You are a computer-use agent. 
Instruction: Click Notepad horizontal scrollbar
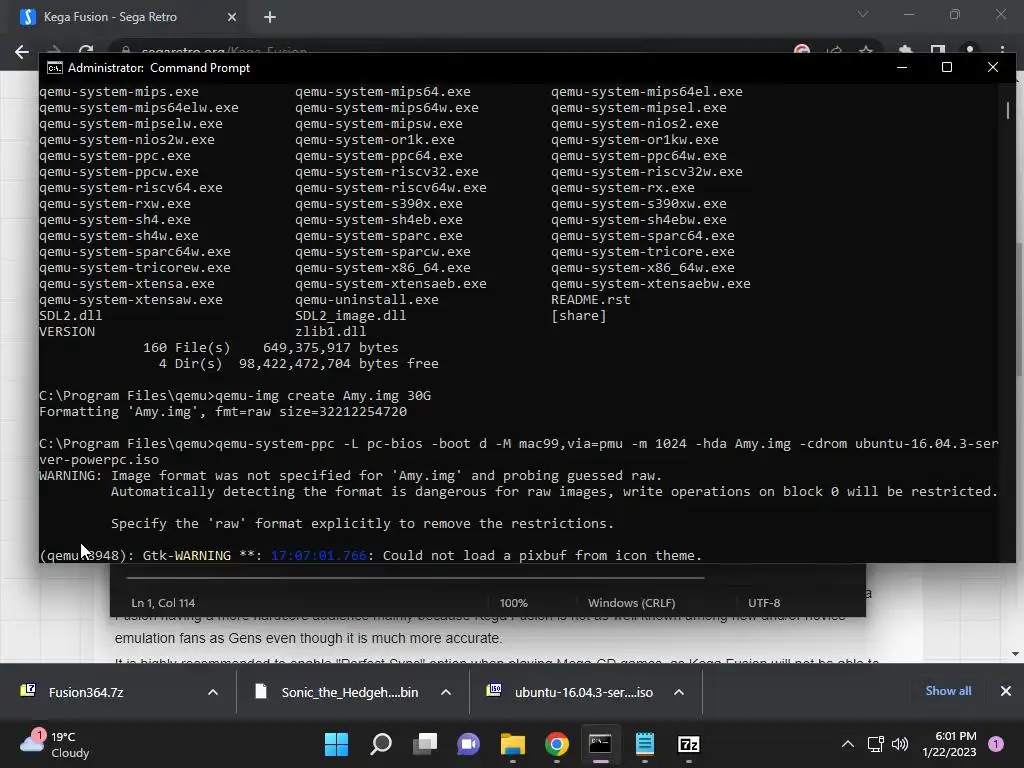point(415,578)
